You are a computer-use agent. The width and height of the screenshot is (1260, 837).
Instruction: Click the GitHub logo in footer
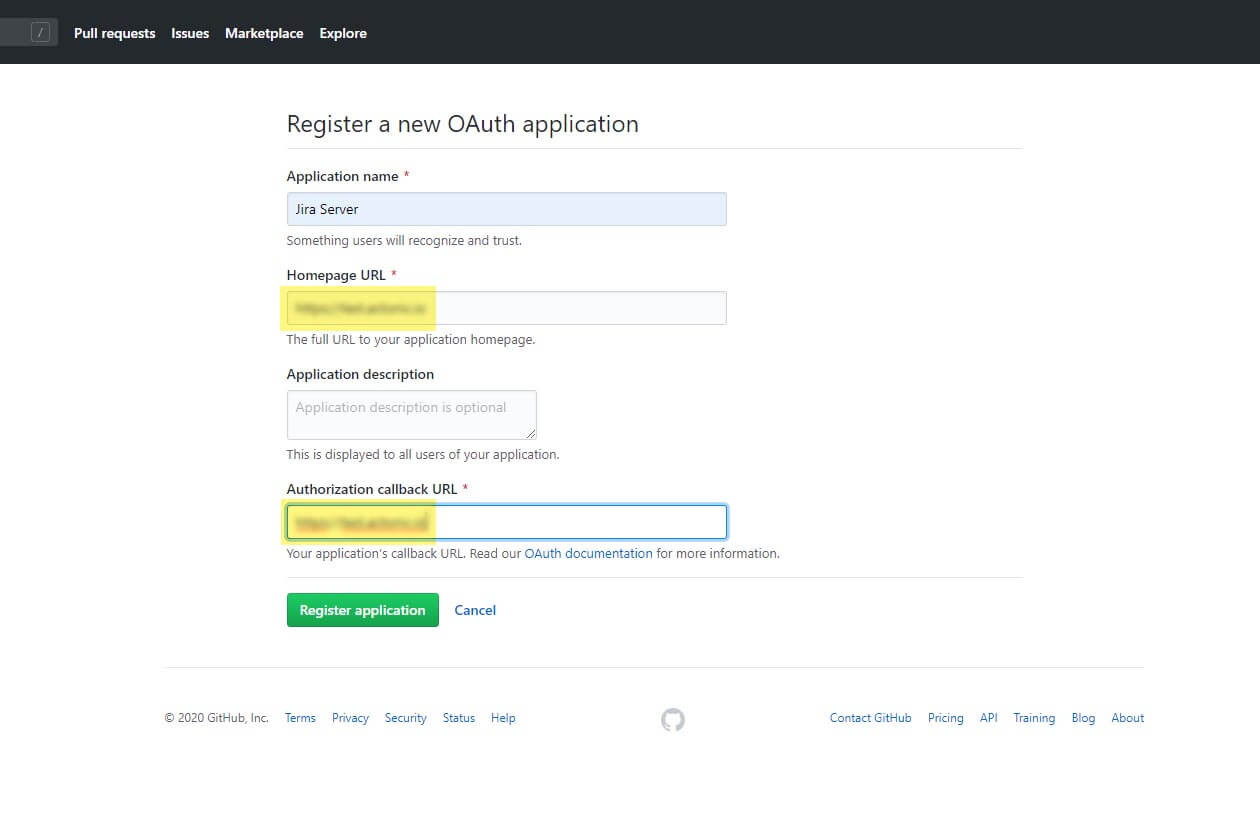(673, 719)
